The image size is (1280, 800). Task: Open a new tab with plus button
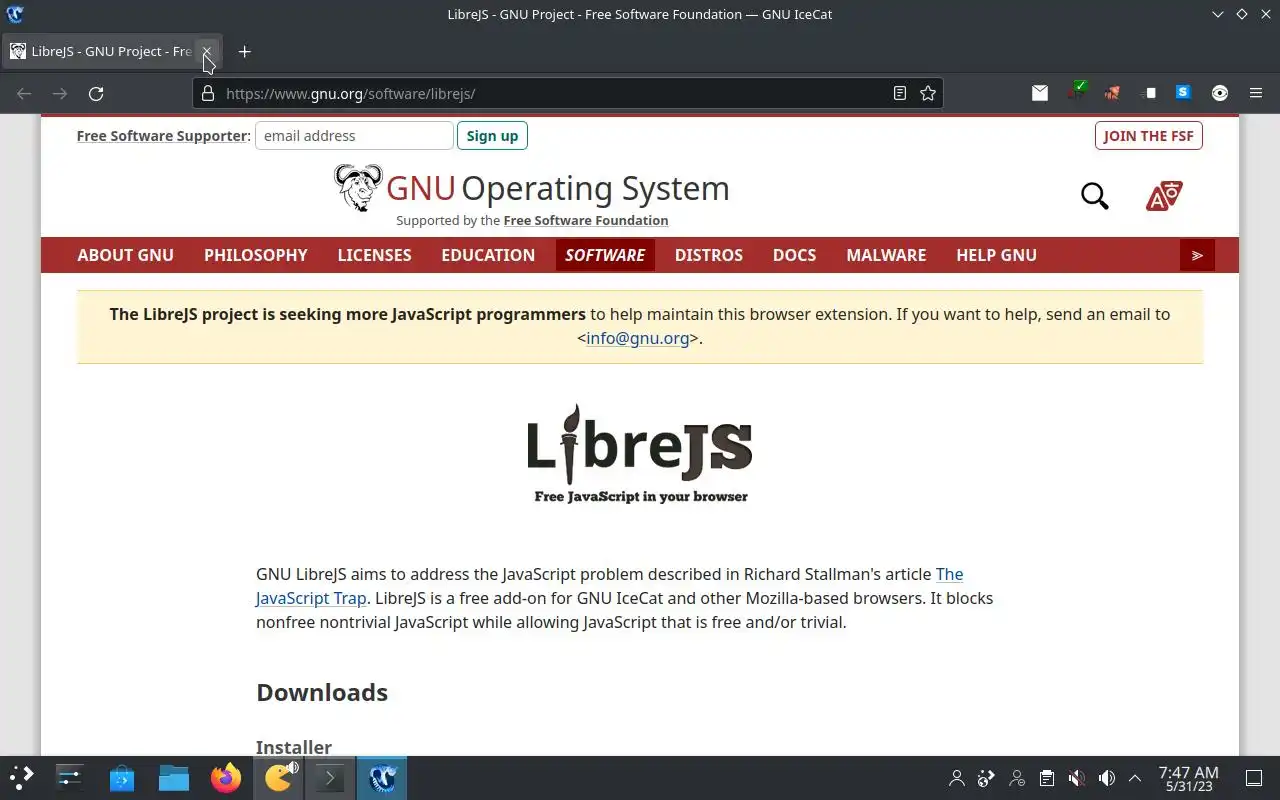pyautogui.click(x=244, y=51)
